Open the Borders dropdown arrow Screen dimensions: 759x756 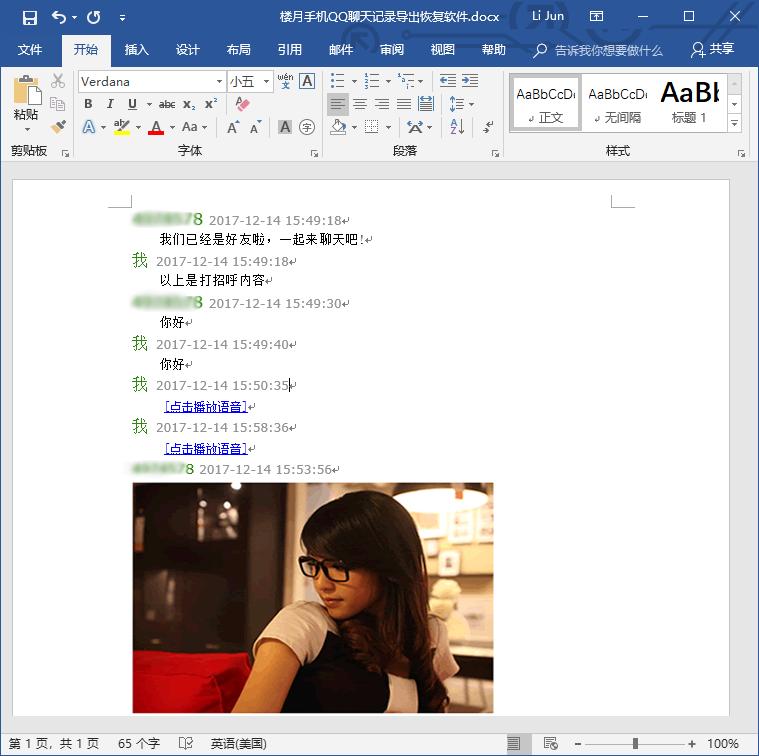(389, 128)
